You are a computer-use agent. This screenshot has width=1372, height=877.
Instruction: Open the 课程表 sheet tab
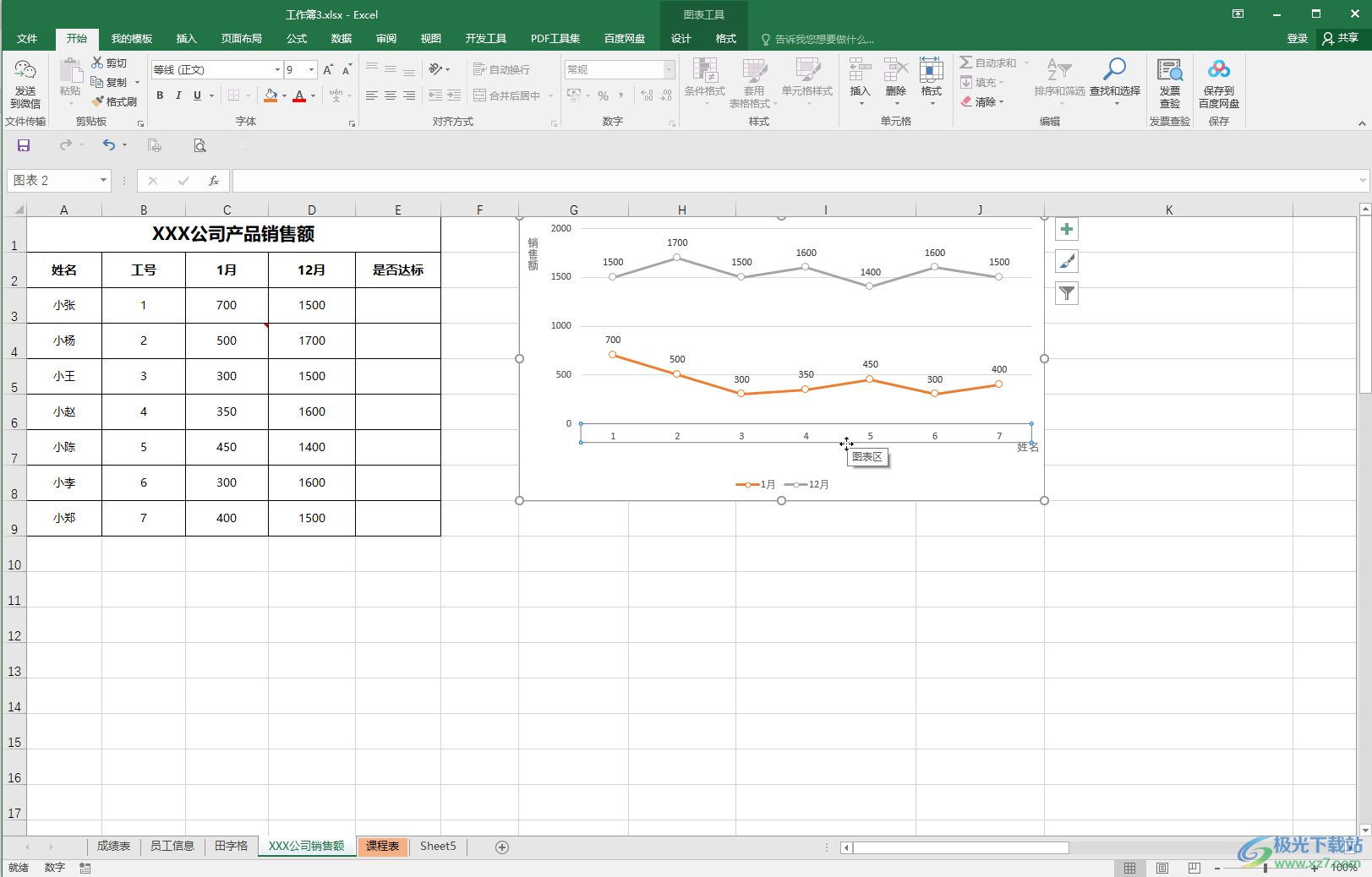point(383,847)
